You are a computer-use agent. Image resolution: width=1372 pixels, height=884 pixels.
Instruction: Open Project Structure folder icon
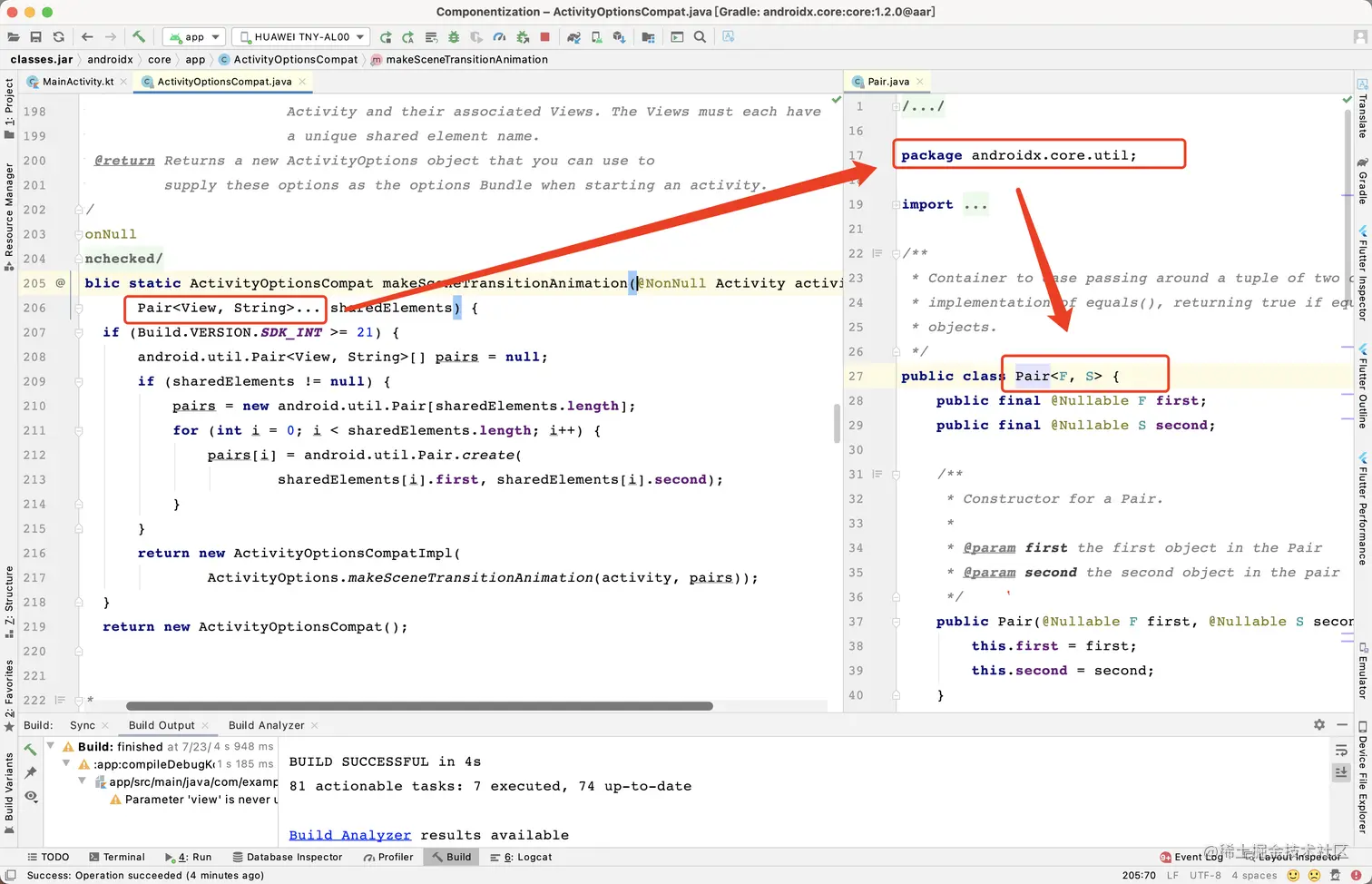(648, 37)
